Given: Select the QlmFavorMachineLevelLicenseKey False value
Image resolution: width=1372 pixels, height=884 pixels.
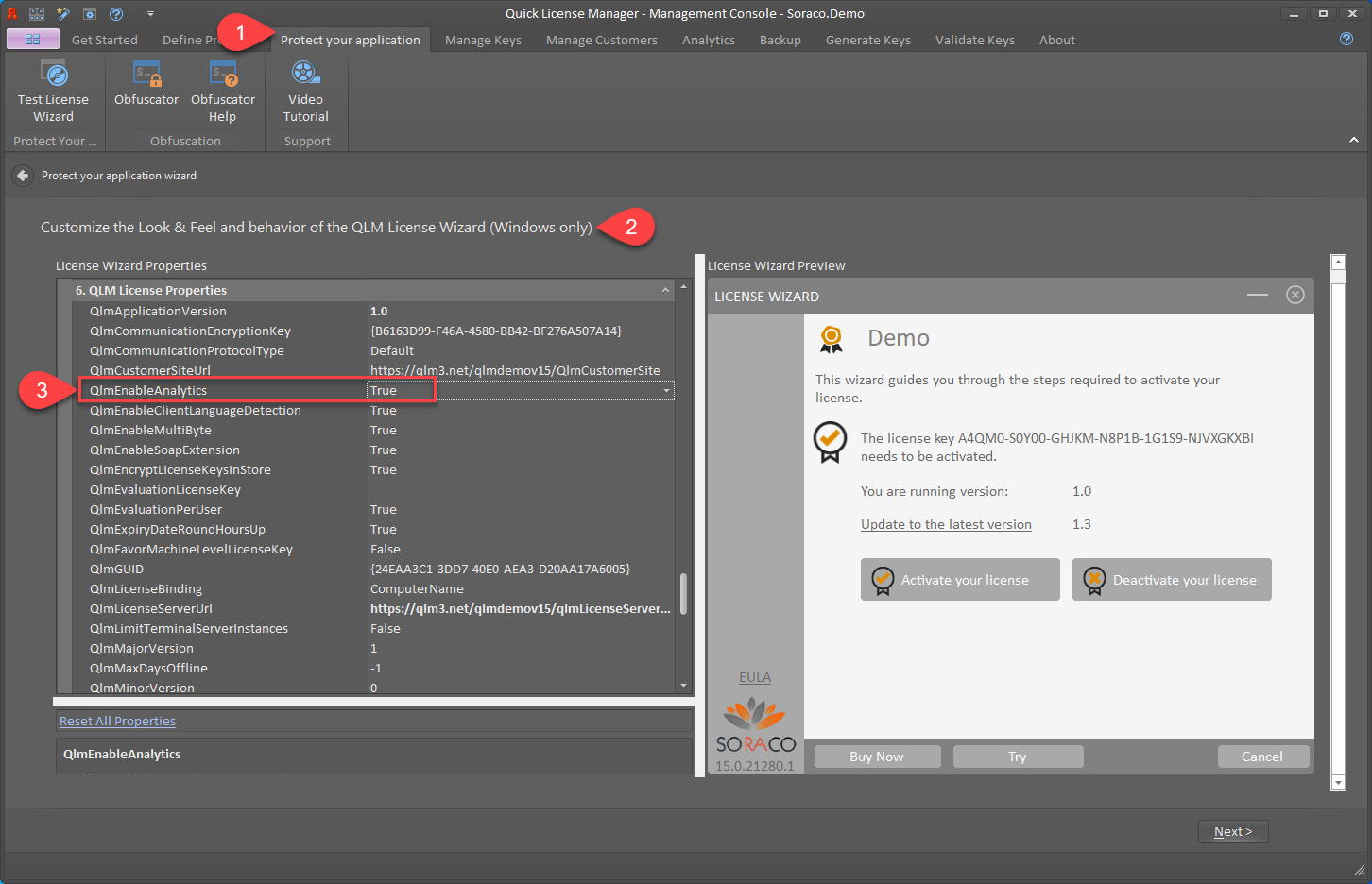Looking at the screenshot, I should coord(386,549).
